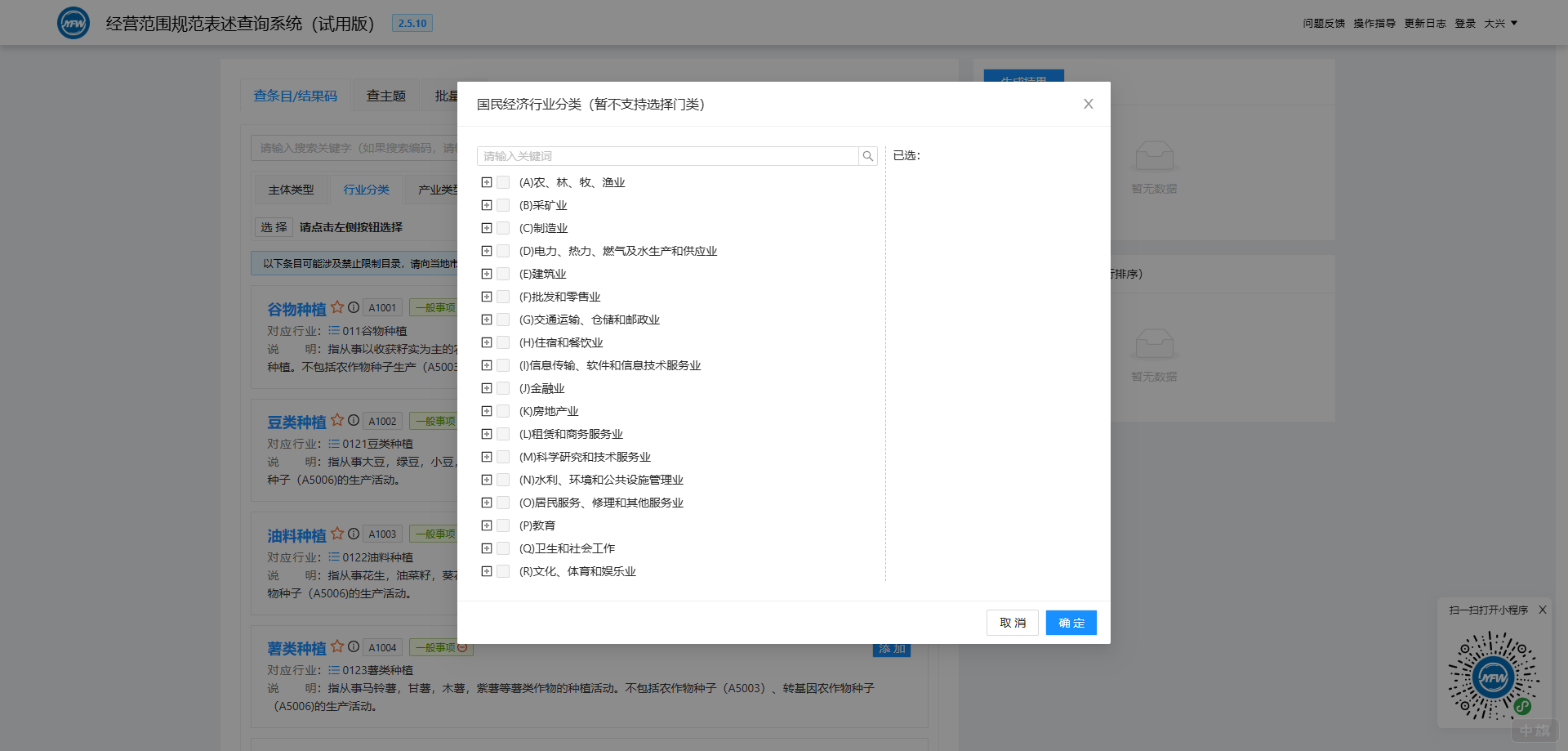Click the circular system logo at top left
Viewport: 1568px width, 751px height.
point(73,22)
